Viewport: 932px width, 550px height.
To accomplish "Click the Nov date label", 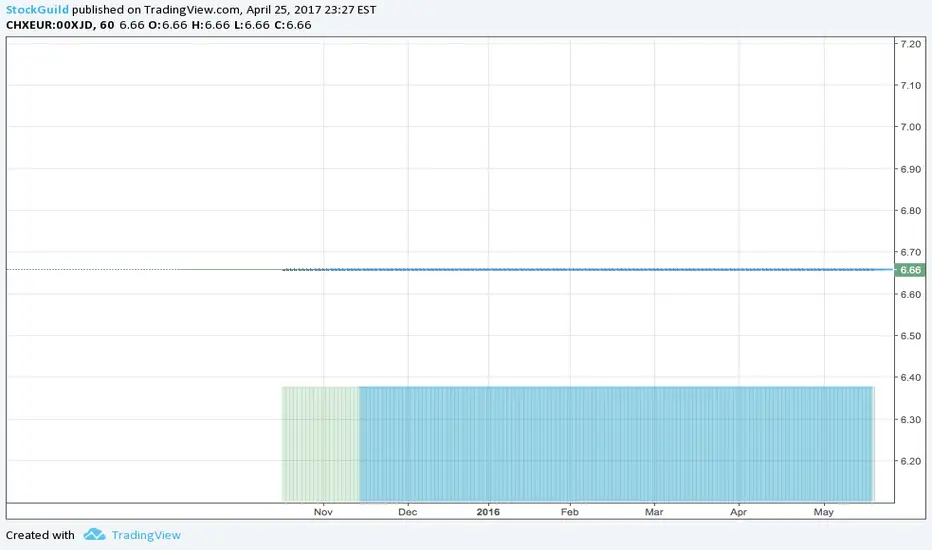I will point(323,512).
